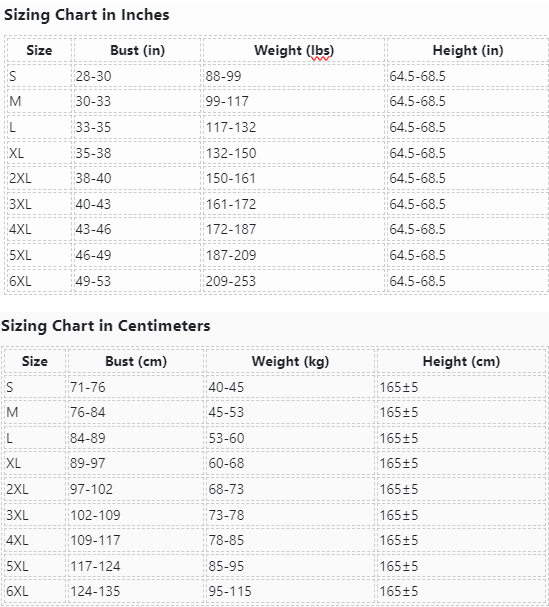Select the 209-253 weight cell
The image size is (549, 607).
pos(294,281)
